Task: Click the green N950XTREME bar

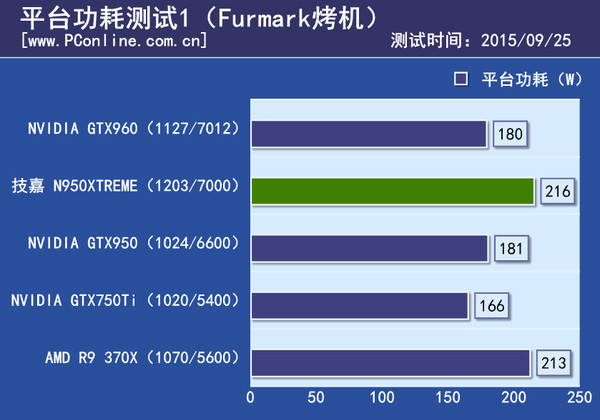Action: 393,191
